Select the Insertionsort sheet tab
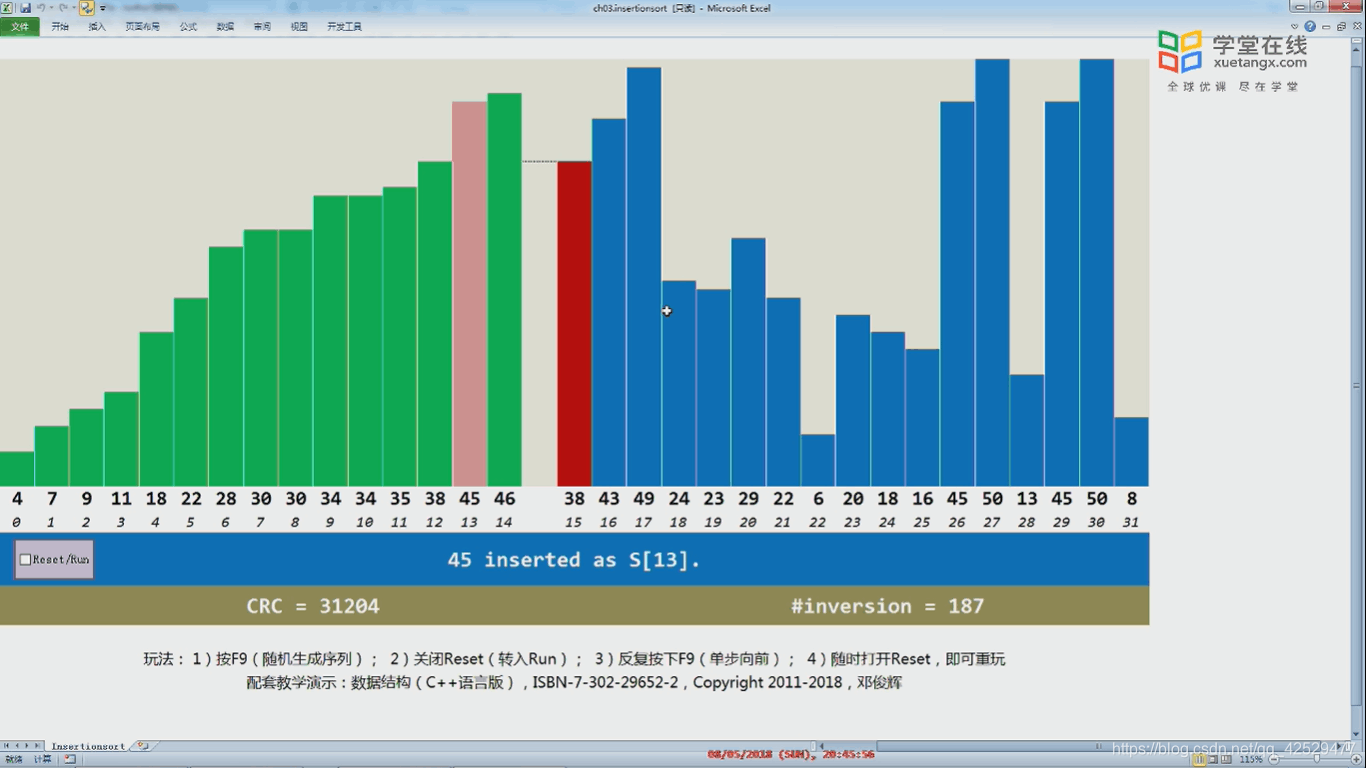 [x=88, y=746]
